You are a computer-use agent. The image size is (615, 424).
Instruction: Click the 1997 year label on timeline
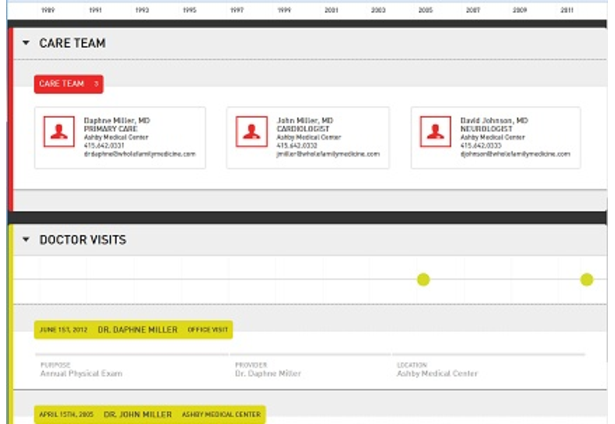237,10
